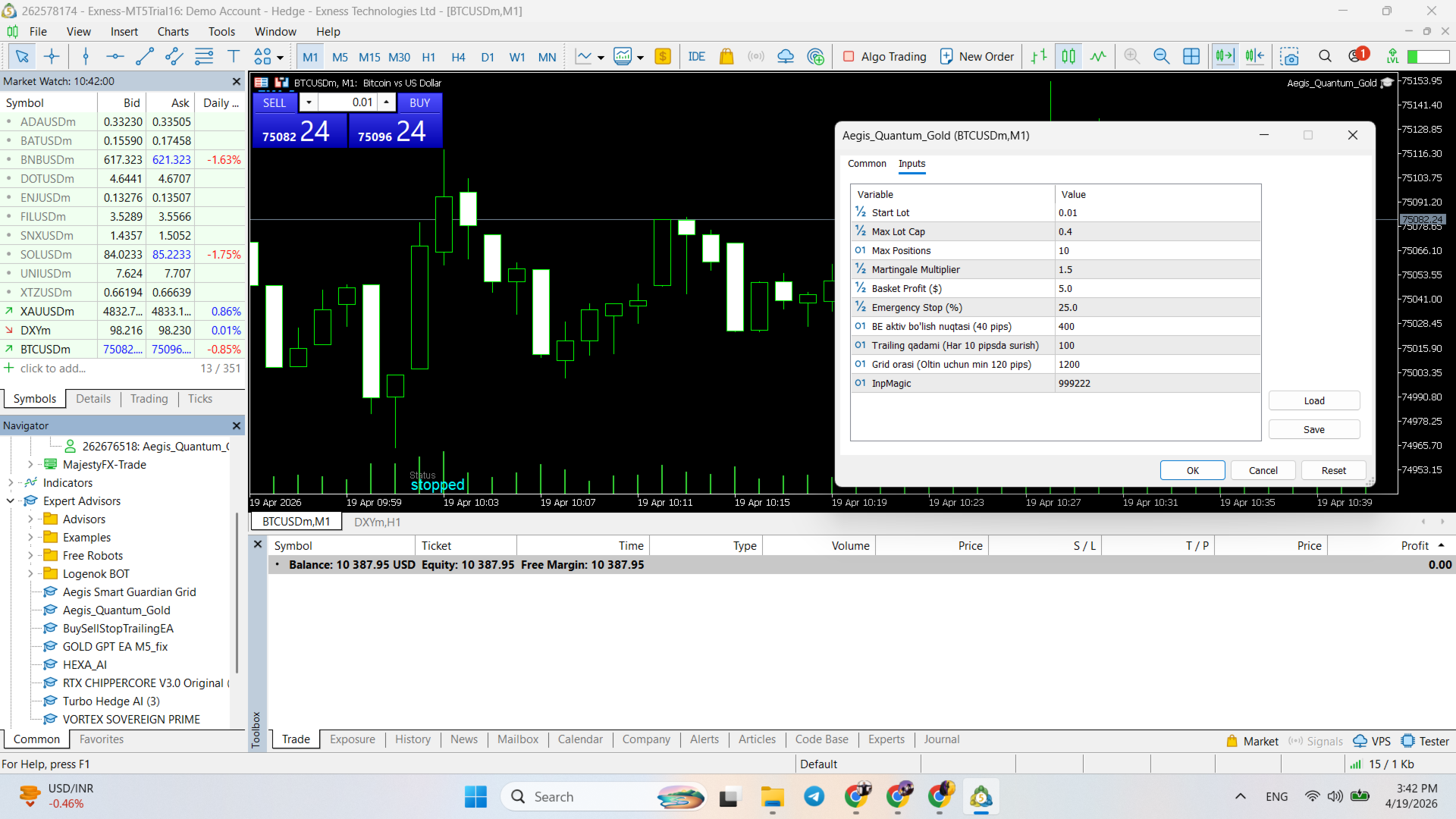Toggle Algo Trading on
This screenshot has width=1456, height=819.
tap(884, 56)
